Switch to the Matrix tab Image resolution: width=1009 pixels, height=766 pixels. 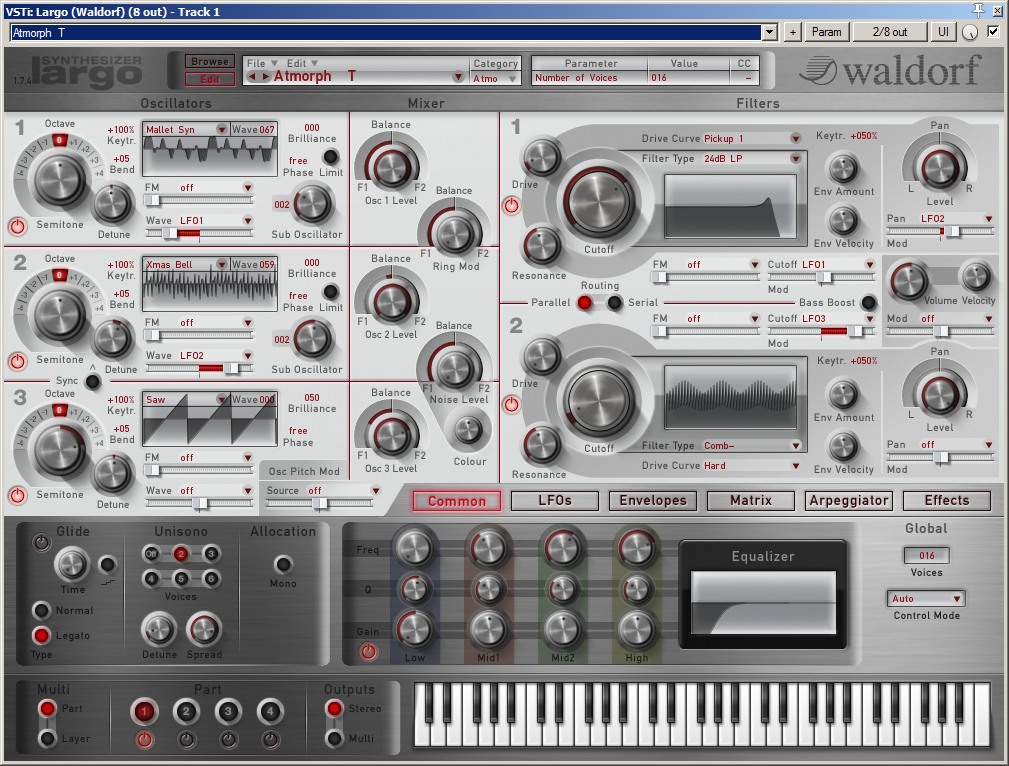tap(751, 500)
